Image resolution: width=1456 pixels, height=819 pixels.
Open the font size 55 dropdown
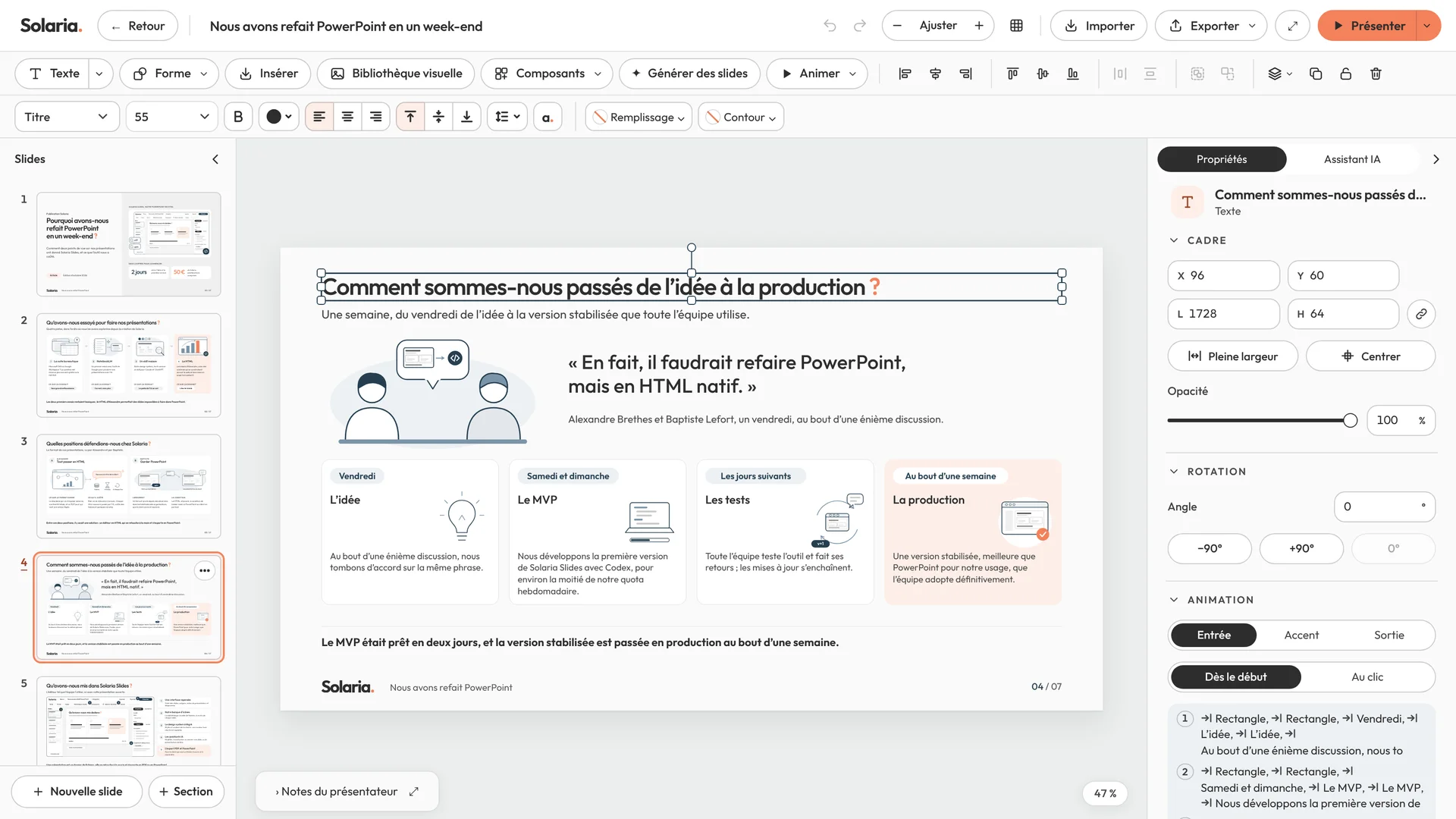click(x=171, y=117)
